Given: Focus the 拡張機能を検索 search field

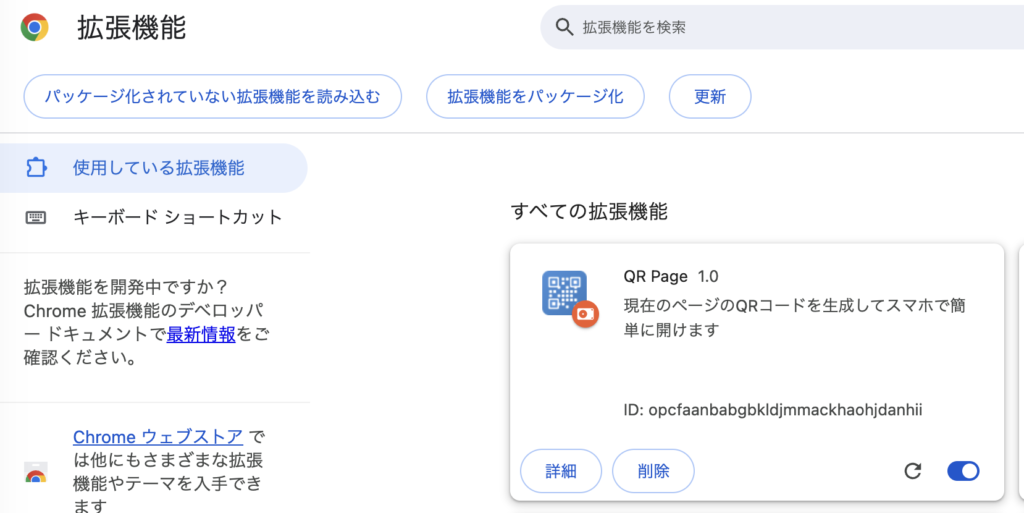Looking at the screenshot, I should coord(780,27).
